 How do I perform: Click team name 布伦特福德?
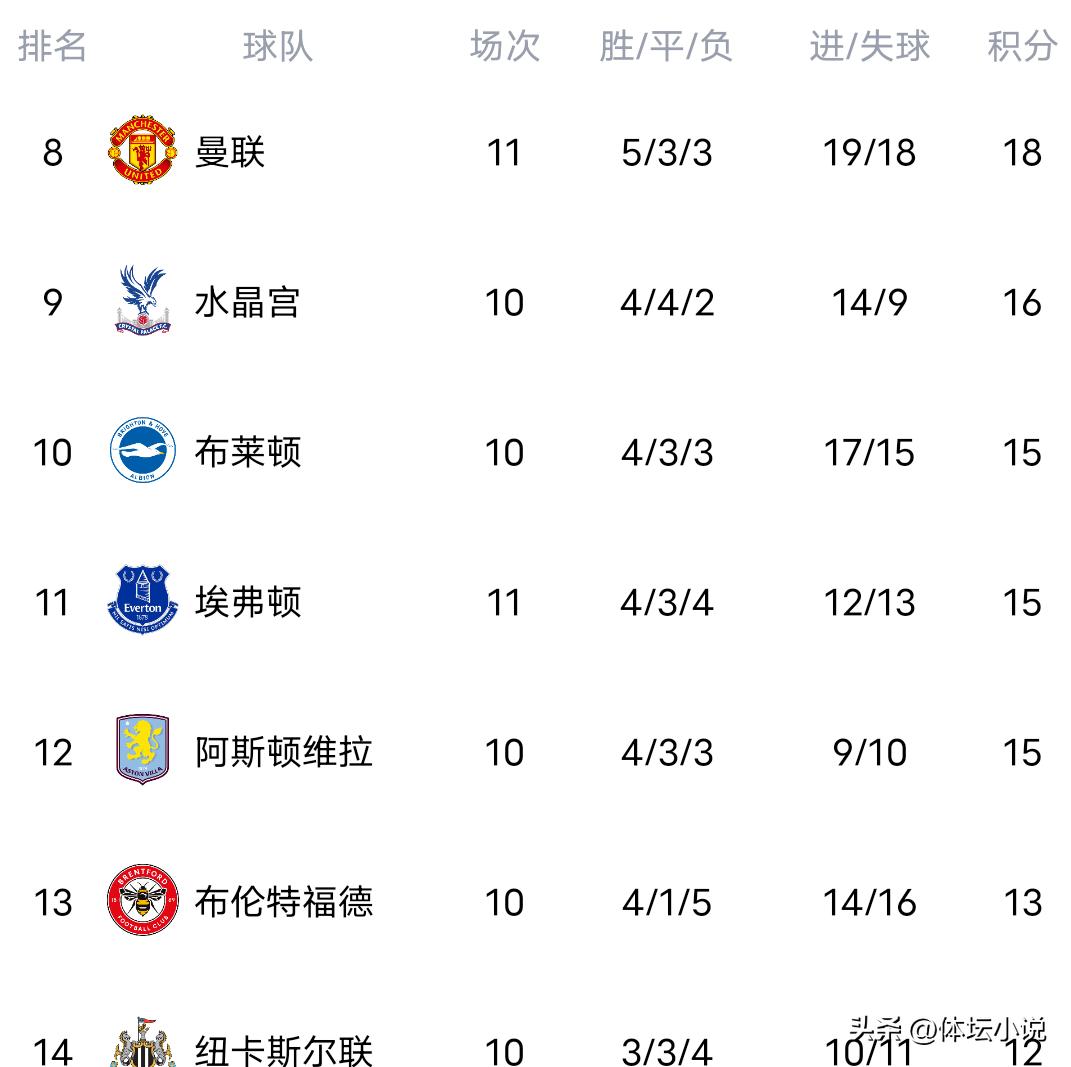tap(283, 902)
